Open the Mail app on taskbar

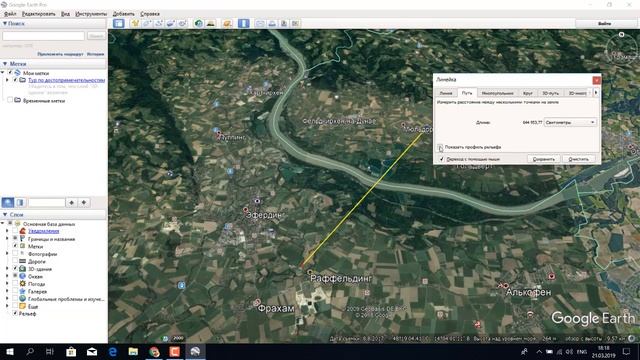click(92, 351)
